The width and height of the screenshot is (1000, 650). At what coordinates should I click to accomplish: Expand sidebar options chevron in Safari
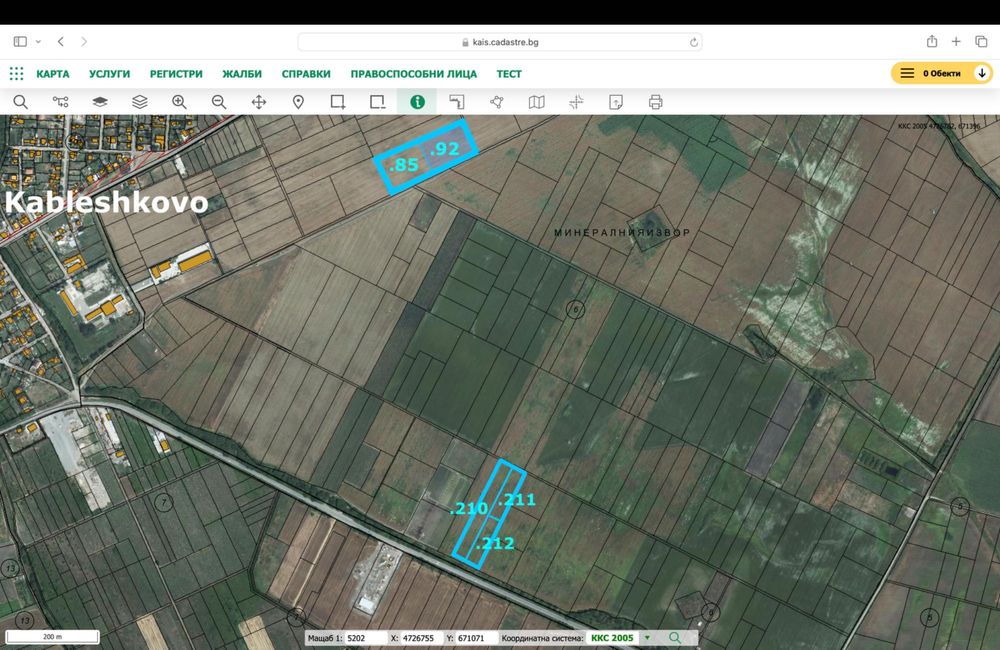click(38, 41)
